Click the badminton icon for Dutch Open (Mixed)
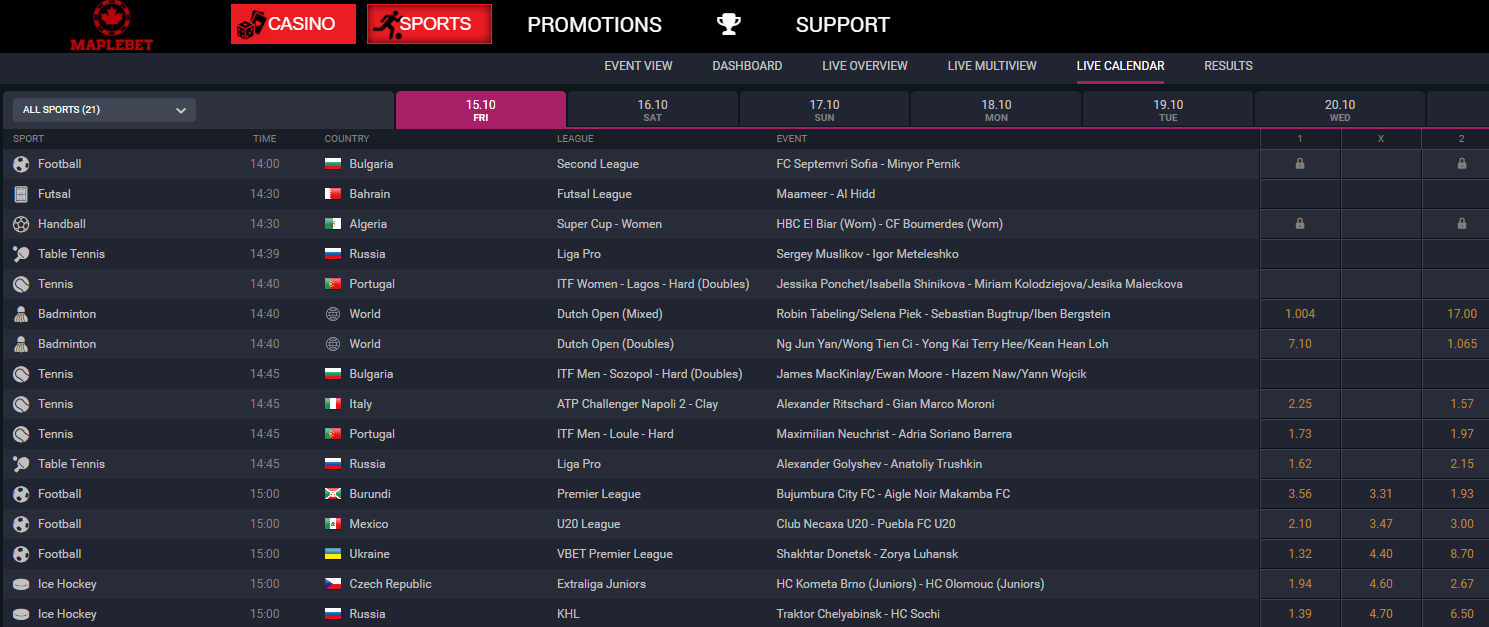The width and height of the screenshot is (1489, 627). click(x=21, y=314)
